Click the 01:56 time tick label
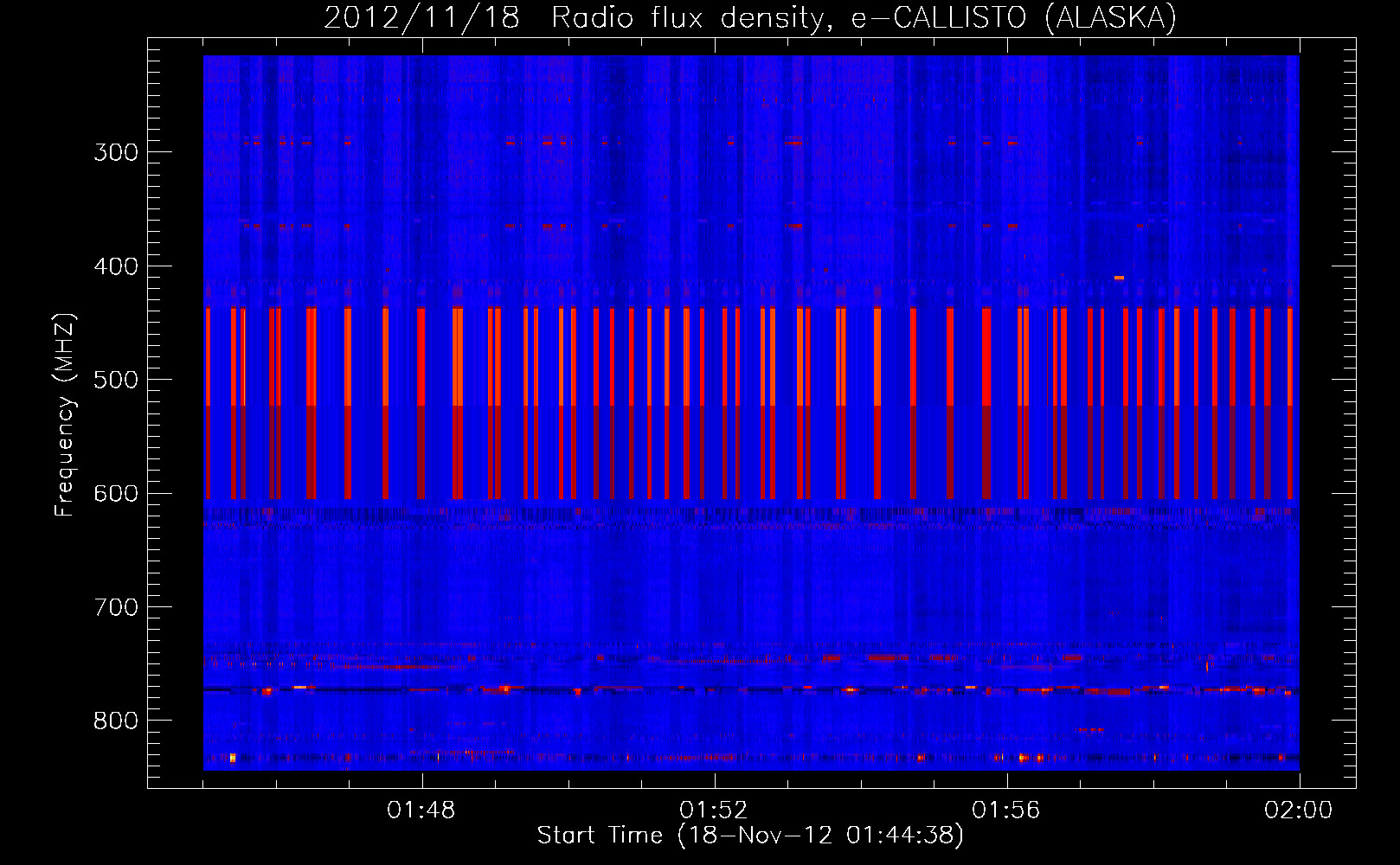1400x865 pixels. pyautogui.click(x=1006, y=811)
